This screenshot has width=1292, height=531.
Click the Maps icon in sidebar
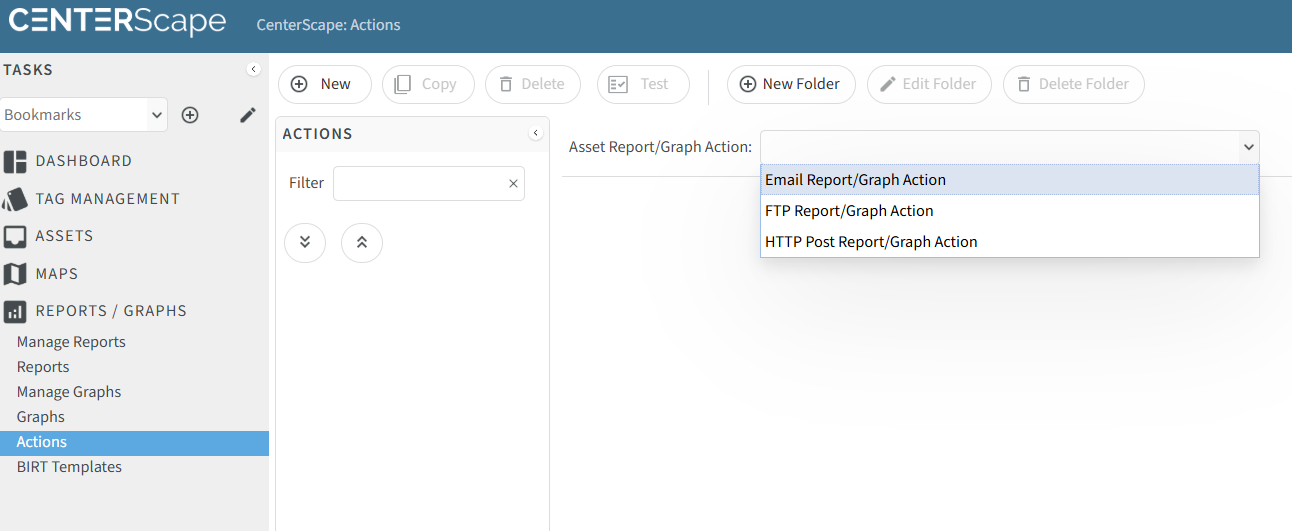point(15,274)
